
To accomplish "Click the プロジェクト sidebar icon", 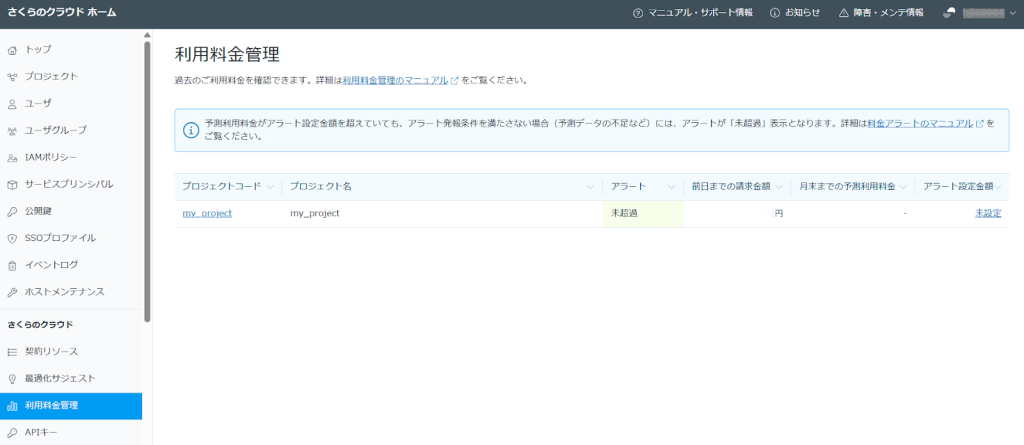I will tap(12, 76).
